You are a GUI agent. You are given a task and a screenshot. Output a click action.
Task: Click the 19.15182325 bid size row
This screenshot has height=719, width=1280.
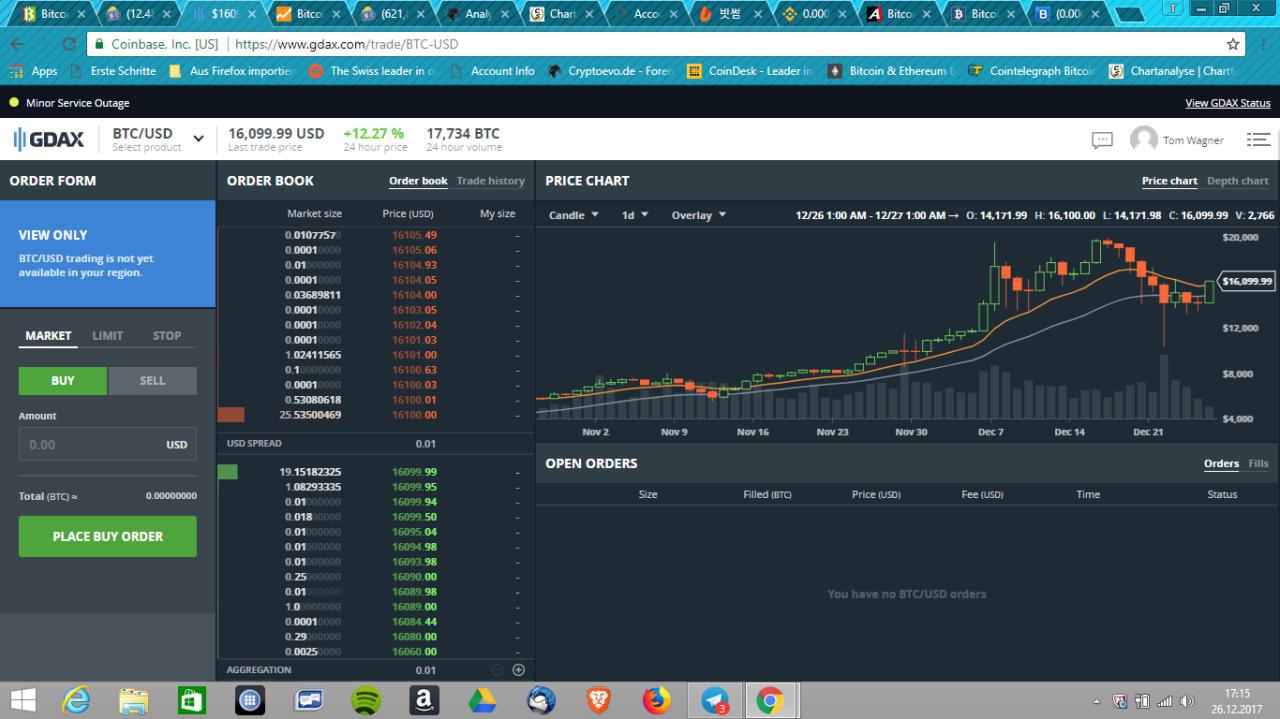pos(376,472)
